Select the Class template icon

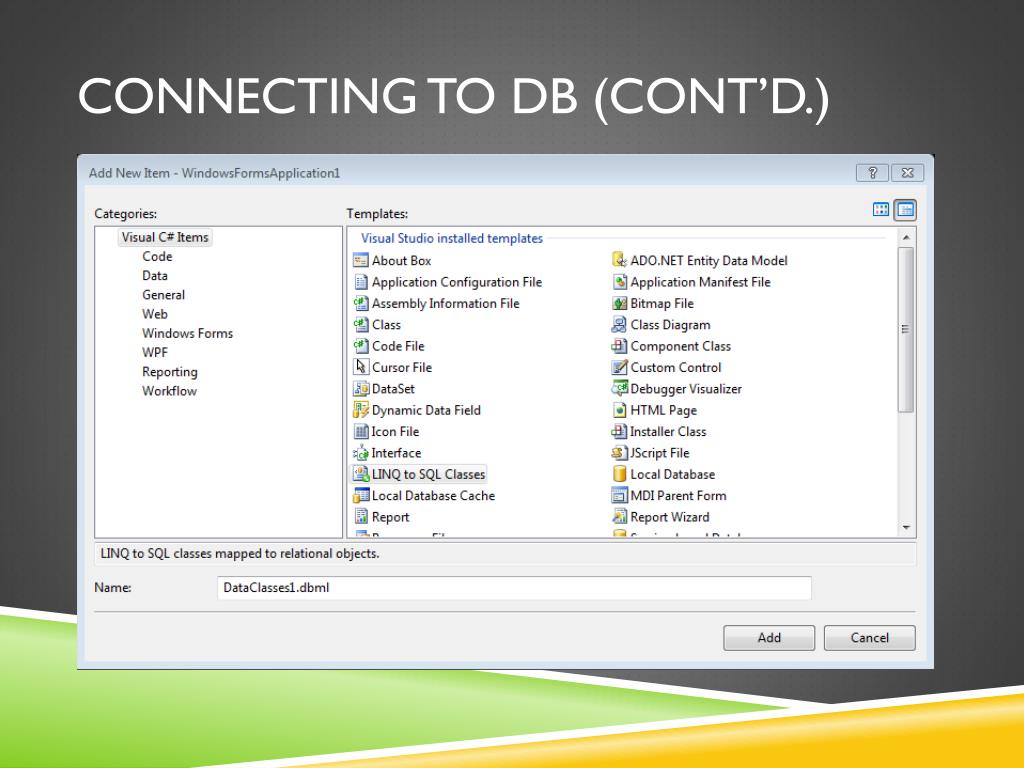(x=360, y=325)
